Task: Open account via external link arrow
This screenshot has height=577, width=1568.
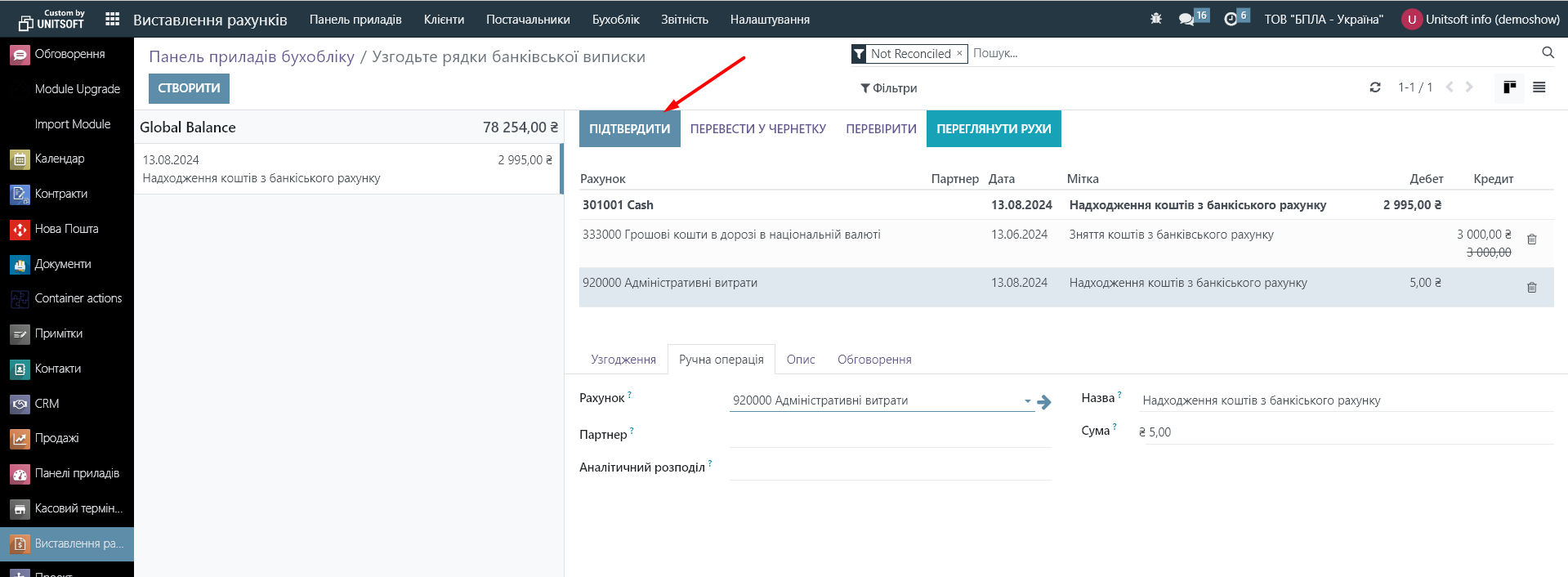Action: [1044, 402]
